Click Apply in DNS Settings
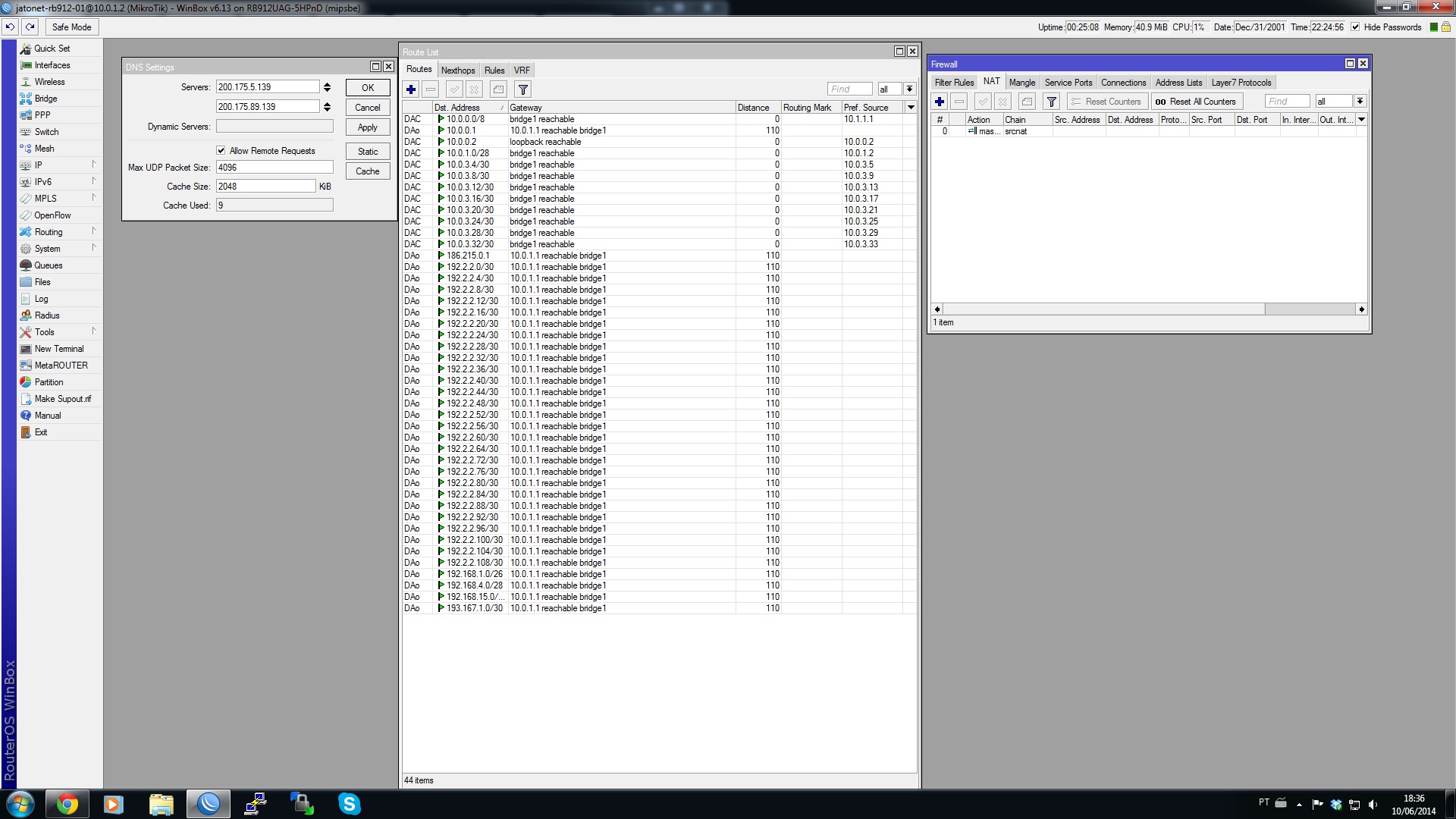Screen dimensions: 1456x819 (x=368, y=127)
